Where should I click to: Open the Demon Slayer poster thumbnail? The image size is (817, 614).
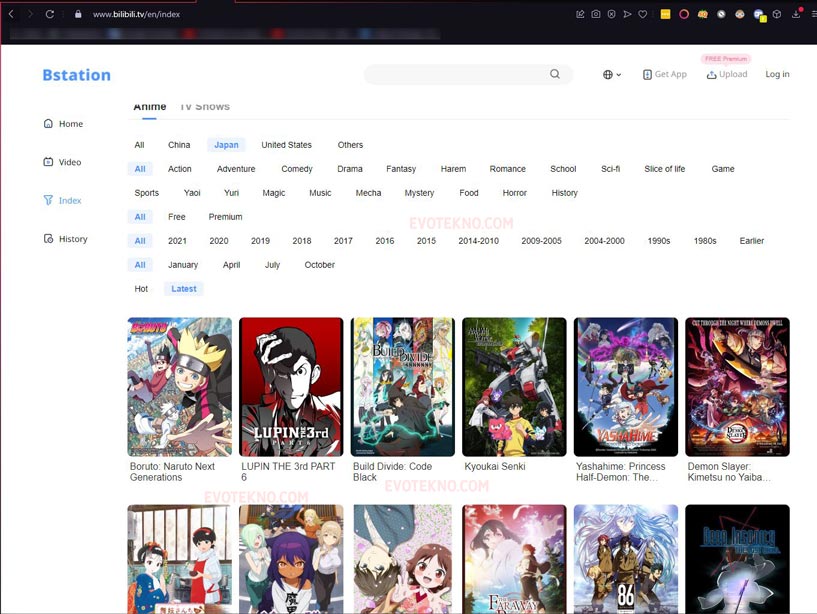[737, 387]
